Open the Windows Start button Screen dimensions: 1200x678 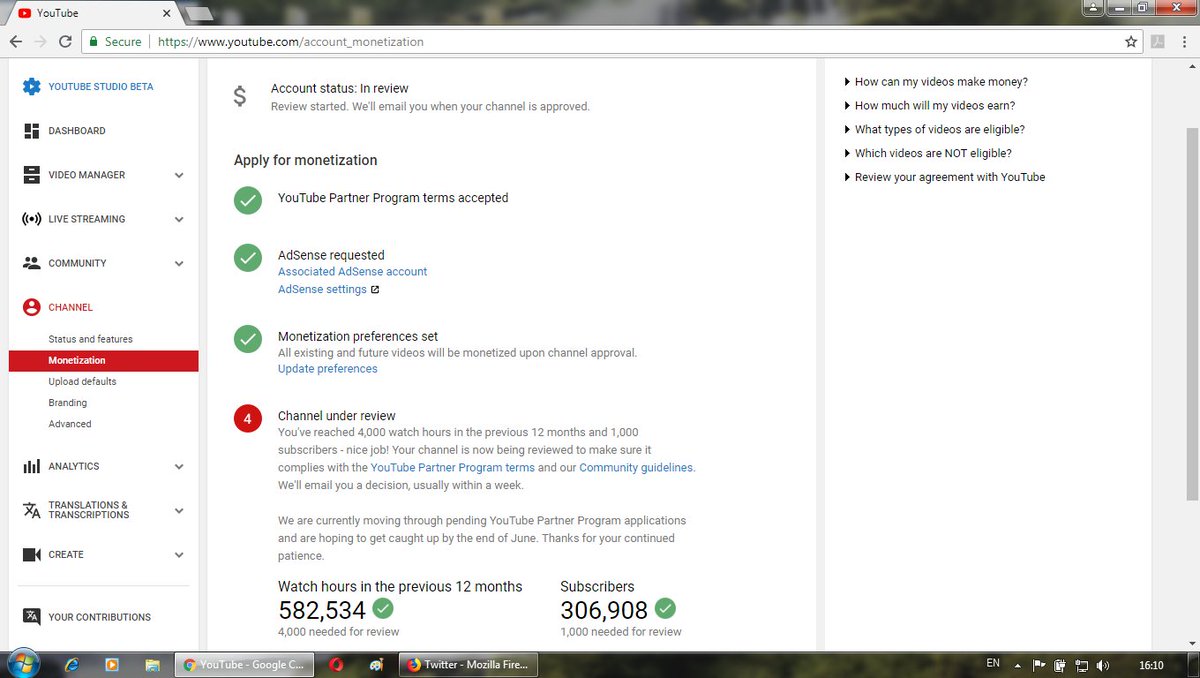point(22,664)
